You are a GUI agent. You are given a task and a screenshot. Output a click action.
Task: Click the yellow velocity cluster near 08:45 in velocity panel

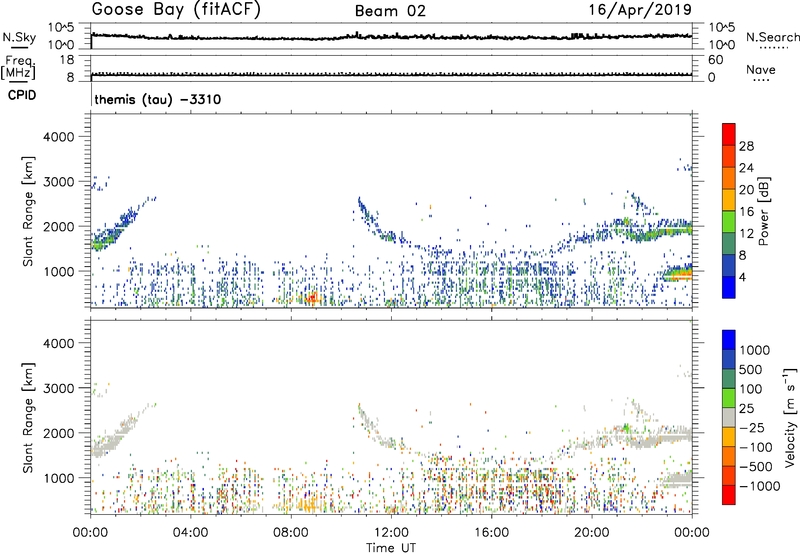pyautogui.click(x=307, y=505)
